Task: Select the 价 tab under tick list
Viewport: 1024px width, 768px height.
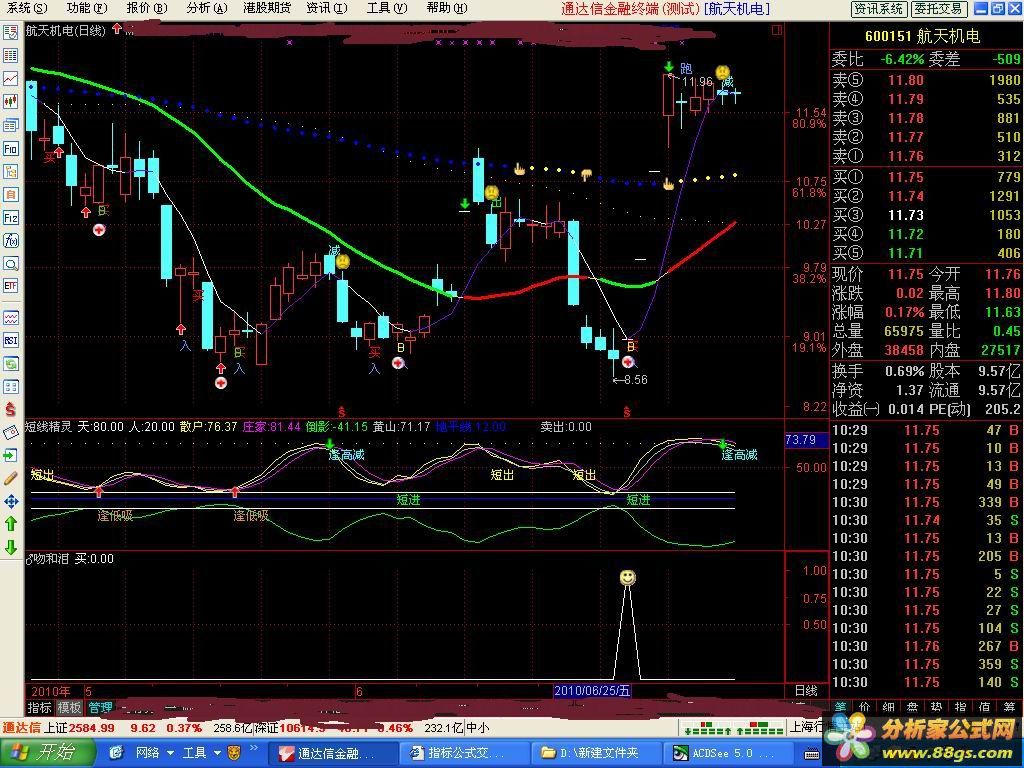Action: (x=864, y=707)
